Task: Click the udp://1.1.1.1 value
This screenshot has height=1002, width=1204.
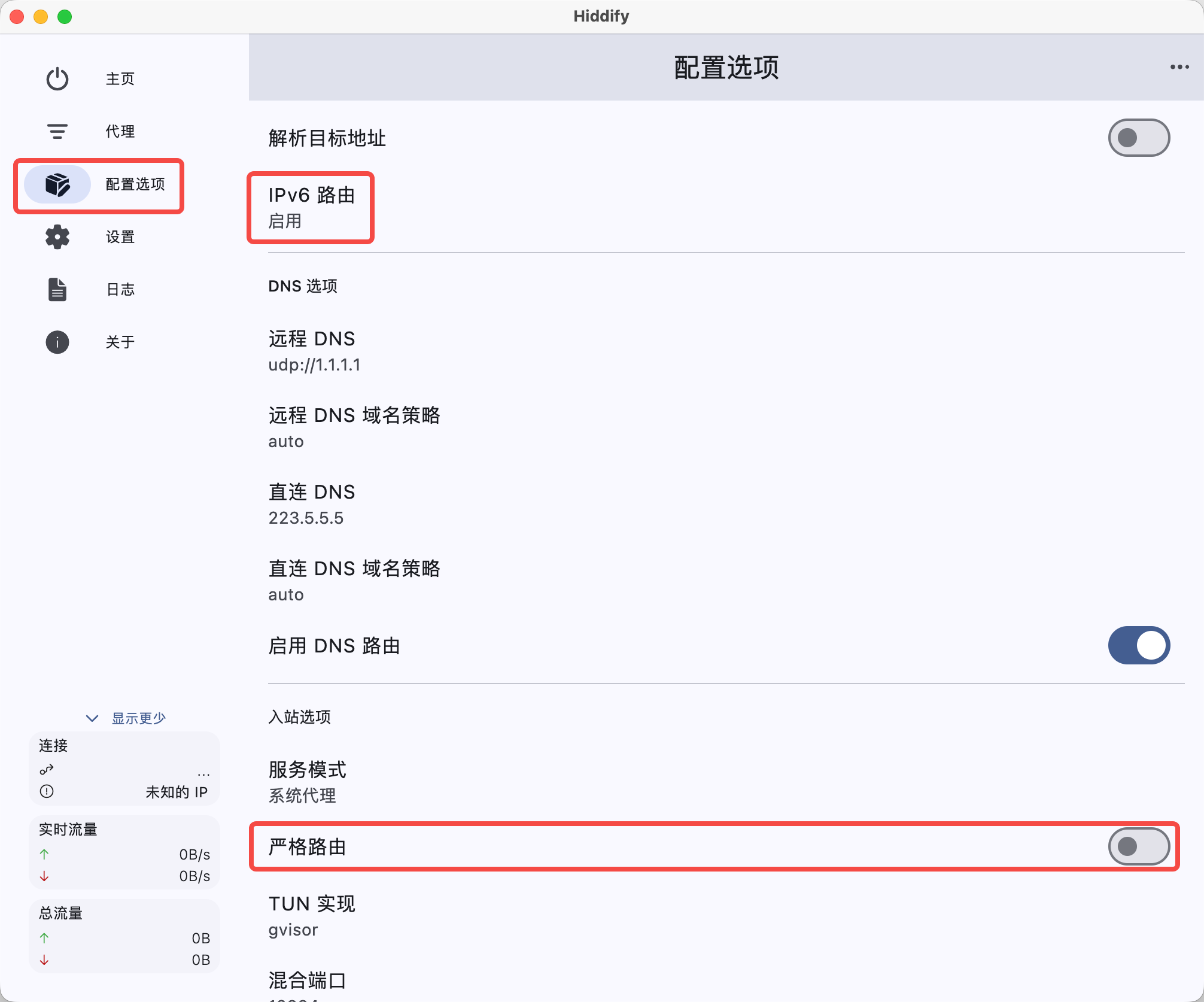Action: (314, 365)
